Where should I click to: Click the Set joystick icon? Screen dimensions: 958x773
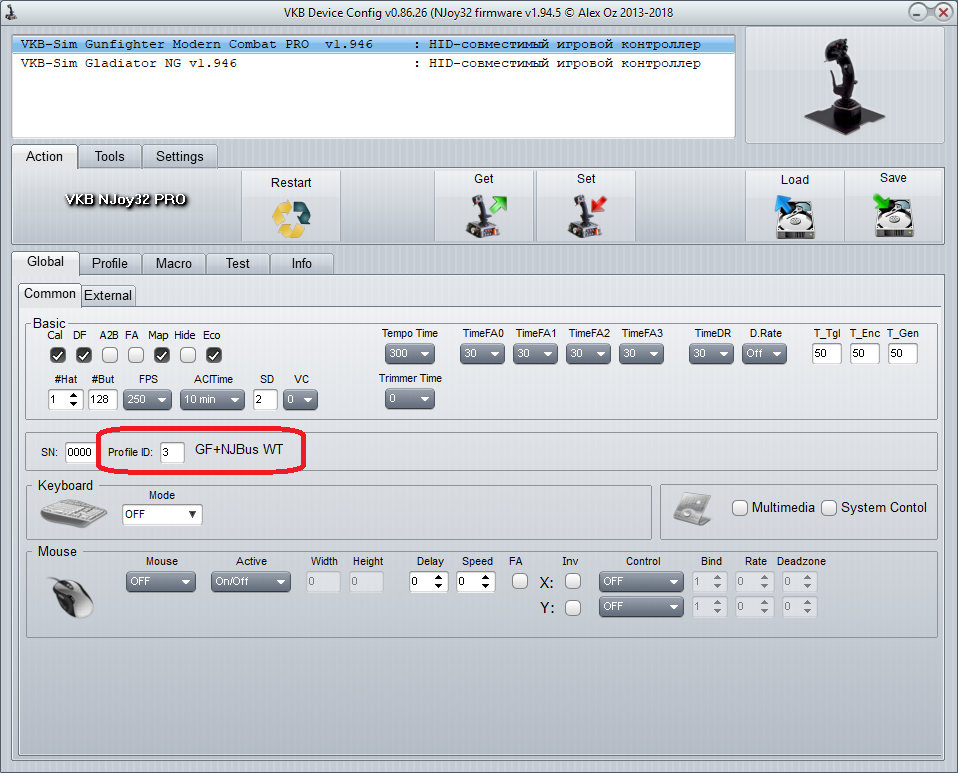tap(587, 215)
